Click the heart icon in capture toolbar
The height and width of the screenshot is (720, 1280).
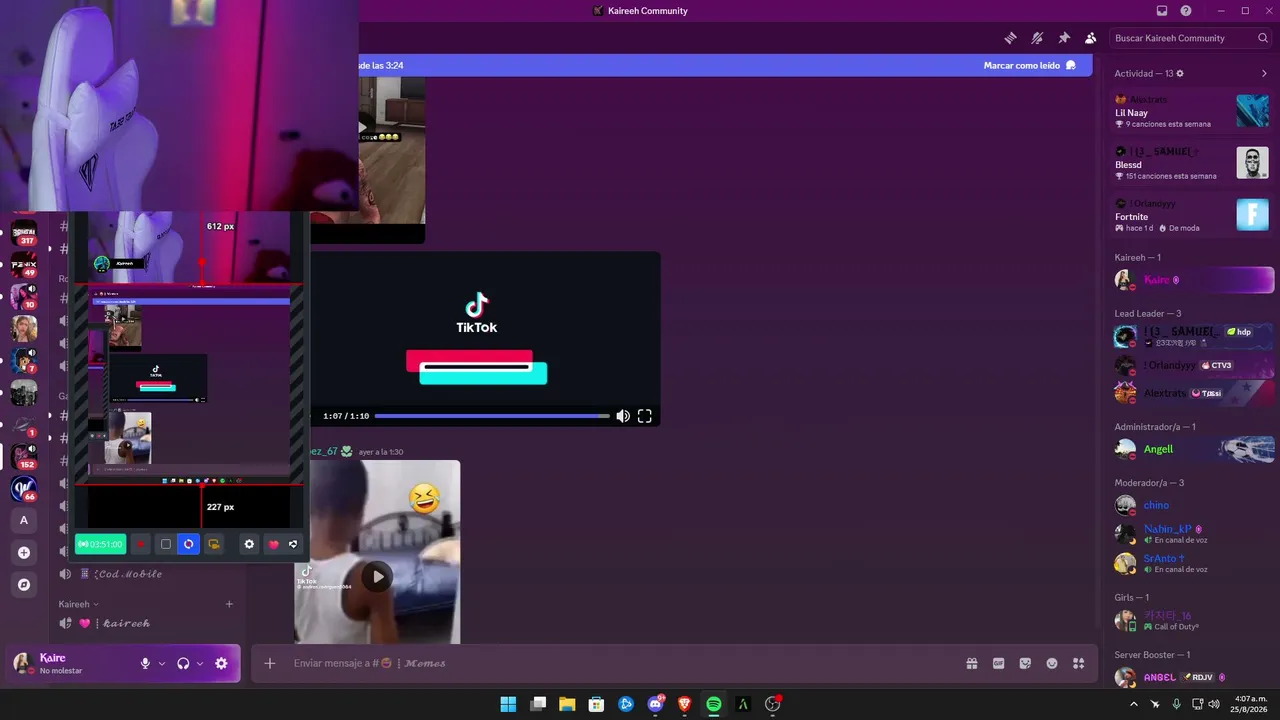click(x=273, y=544)
